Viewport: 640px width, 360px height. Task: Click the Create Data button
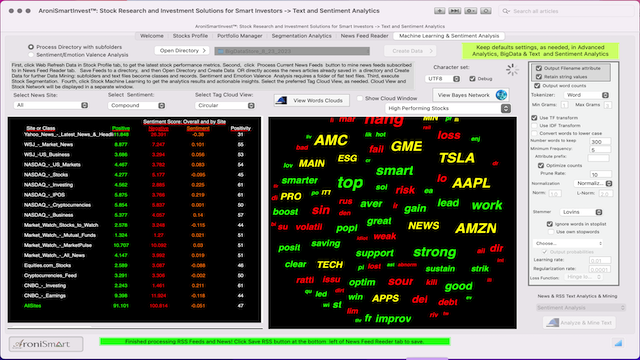click(x=410, y=51)
